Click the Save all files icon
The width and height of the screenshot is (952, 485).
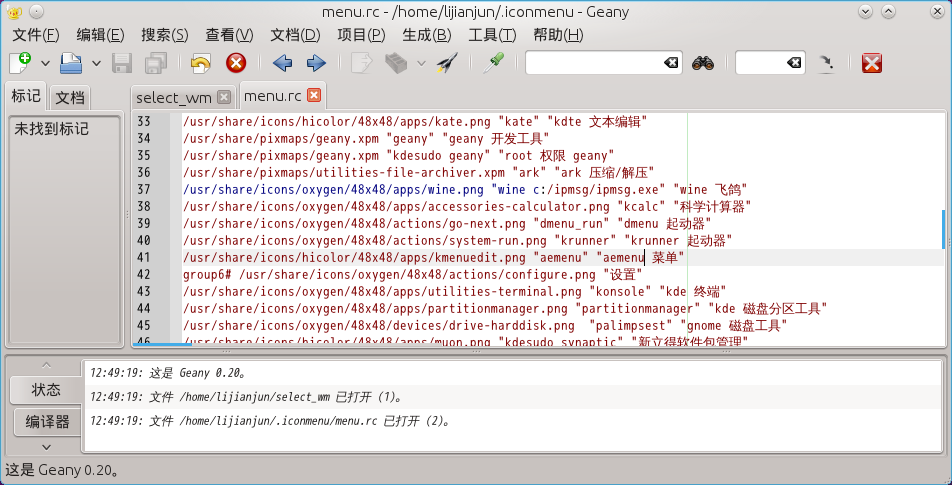click(156, 63)
